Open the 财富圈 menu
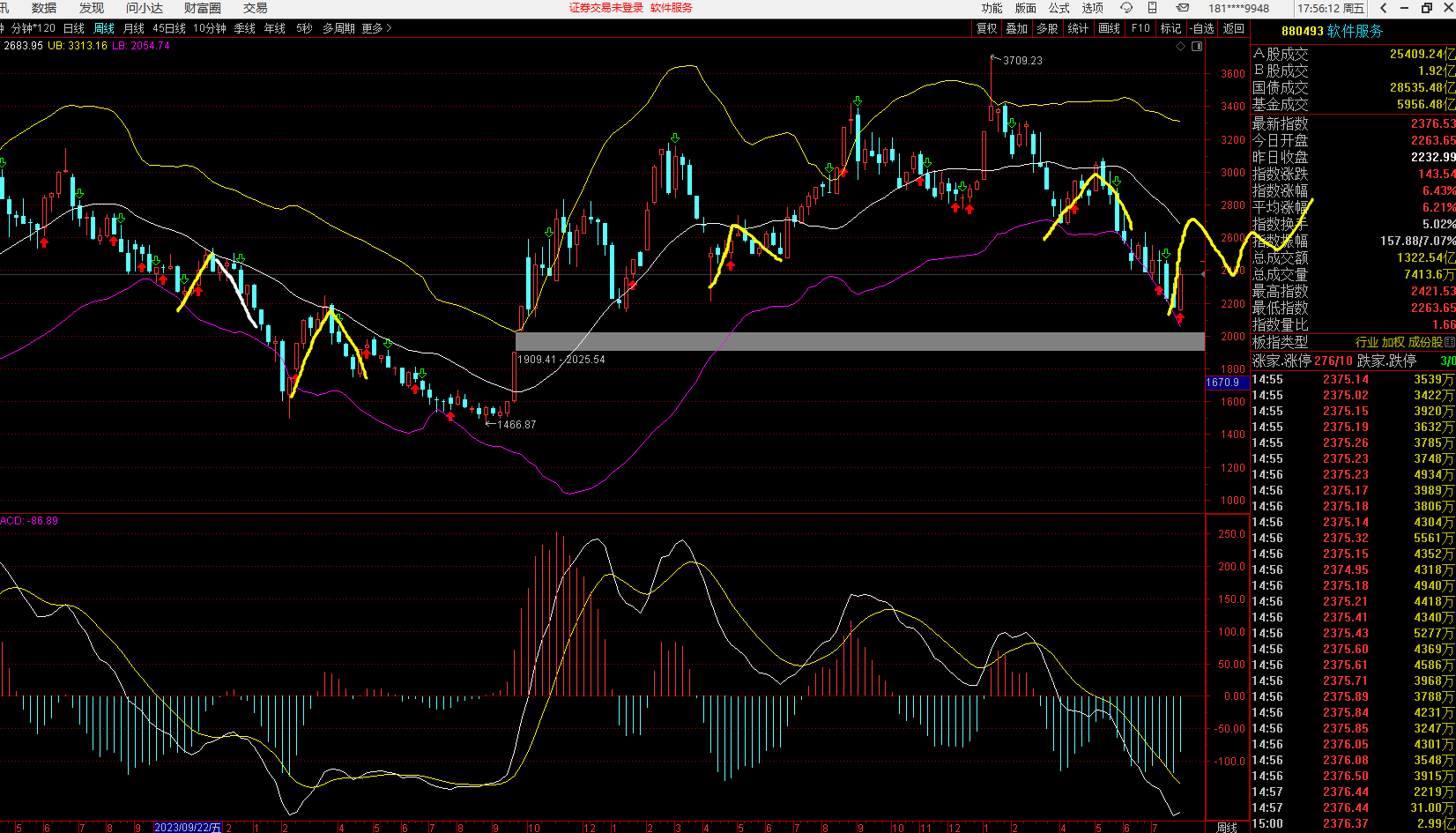This screenshot has width=1456, height=833. 203,8
